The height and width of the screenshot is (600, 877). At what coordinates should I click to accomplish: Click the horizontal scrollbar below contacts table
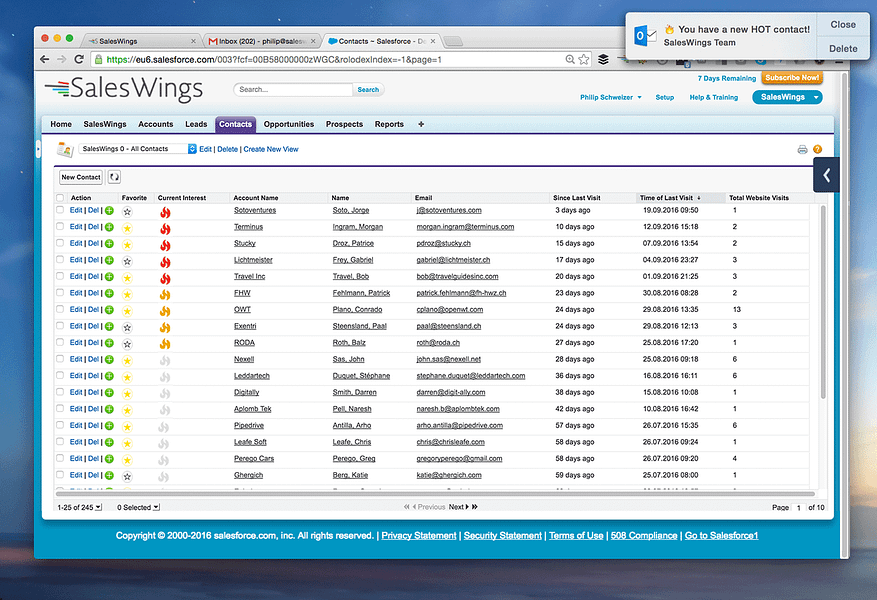point(435,494)
